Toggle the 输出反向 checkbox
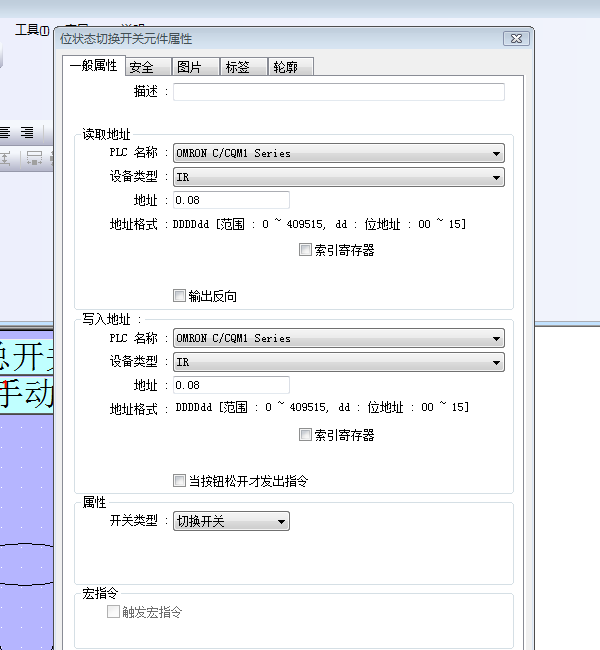600x650 pixels. tap(180, 296)
